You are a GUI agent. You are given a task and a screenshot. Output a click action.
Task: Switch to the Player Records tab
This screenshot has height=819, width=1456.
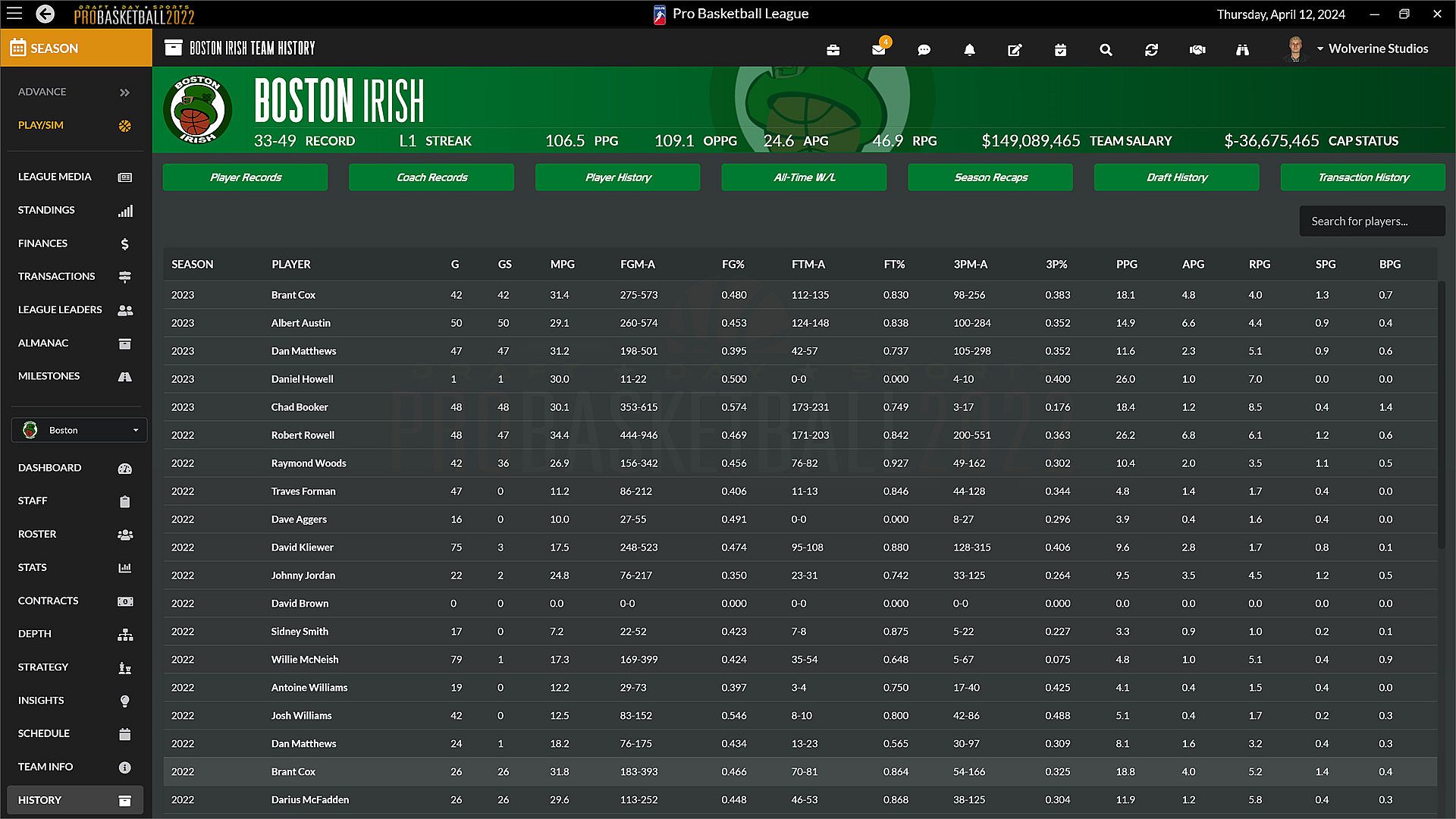tap(245, 177)
